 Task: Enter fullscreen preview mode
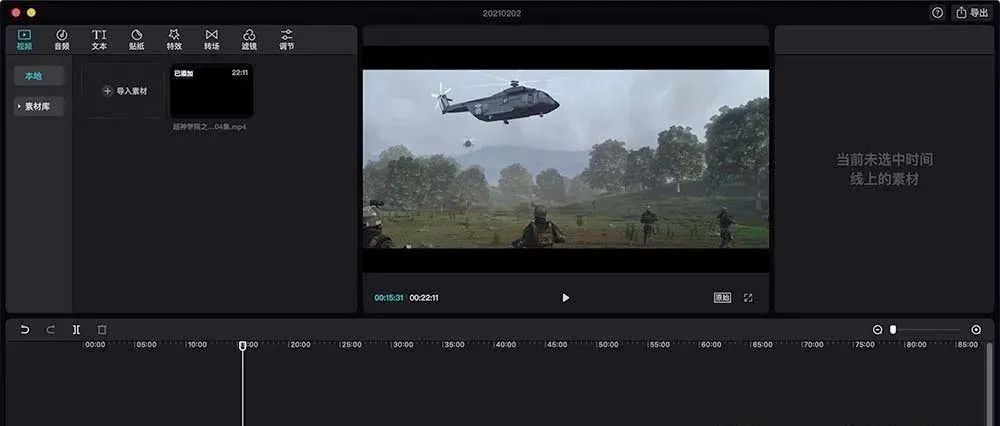(x=749, y=298)
